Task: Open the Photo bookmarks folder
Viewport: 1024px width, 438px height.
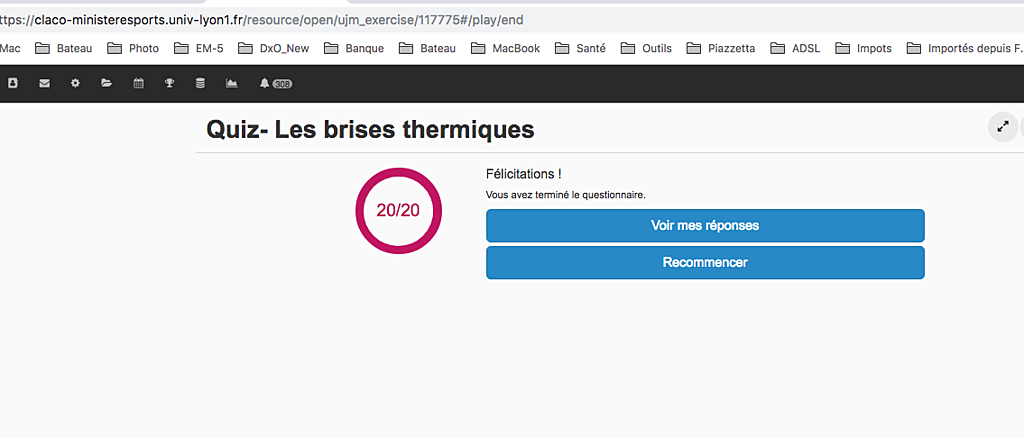Action: 133,48
